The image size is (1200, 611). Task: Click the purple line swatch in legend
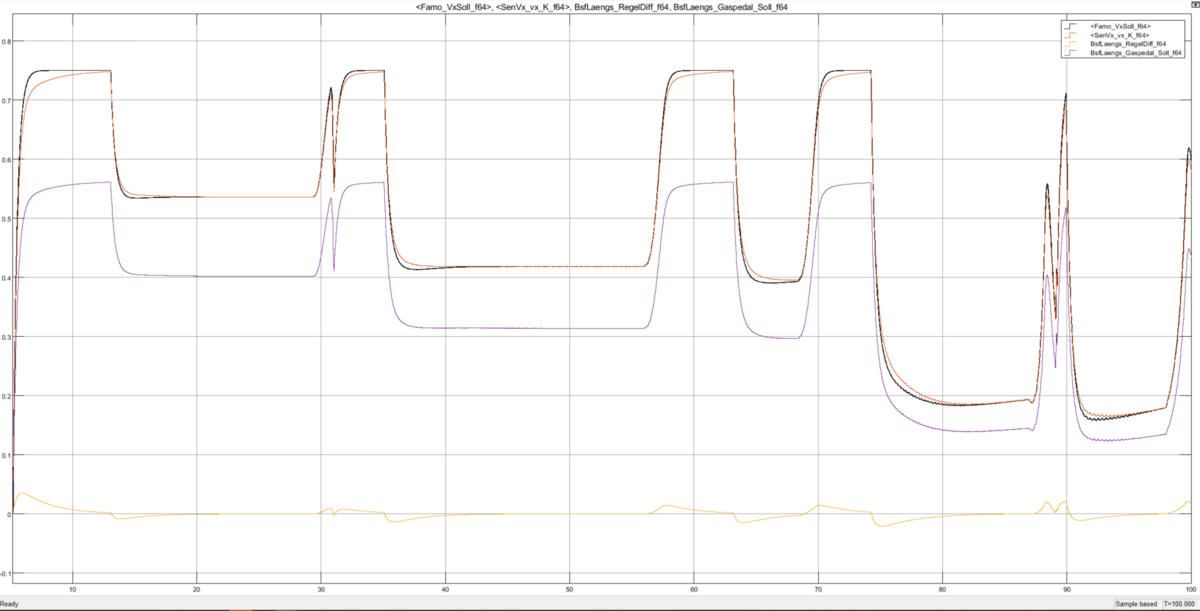tap(1072, 53)
